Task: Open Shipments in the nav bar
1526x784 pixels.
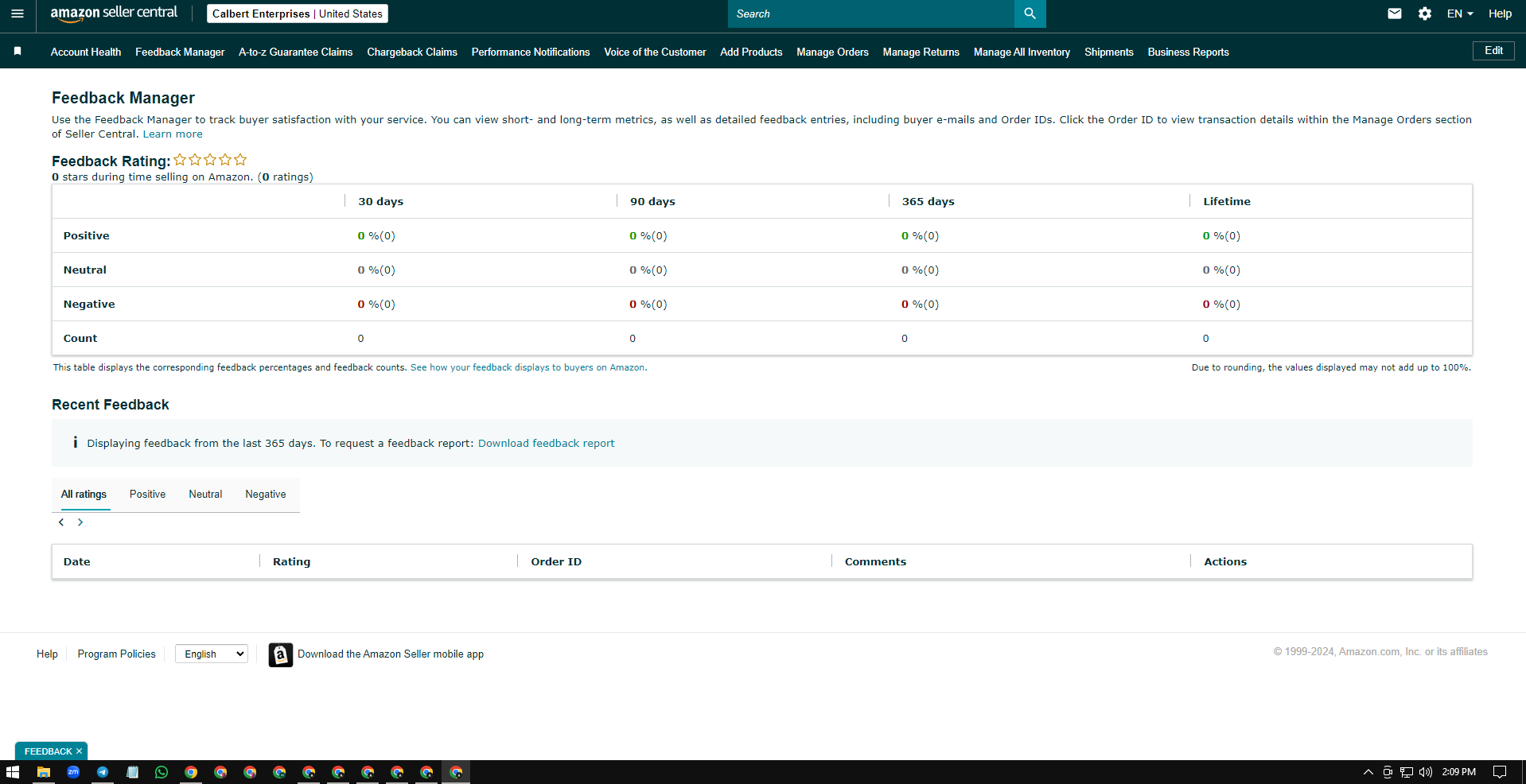Action: pyautogui.click(x=1108, y=52)
